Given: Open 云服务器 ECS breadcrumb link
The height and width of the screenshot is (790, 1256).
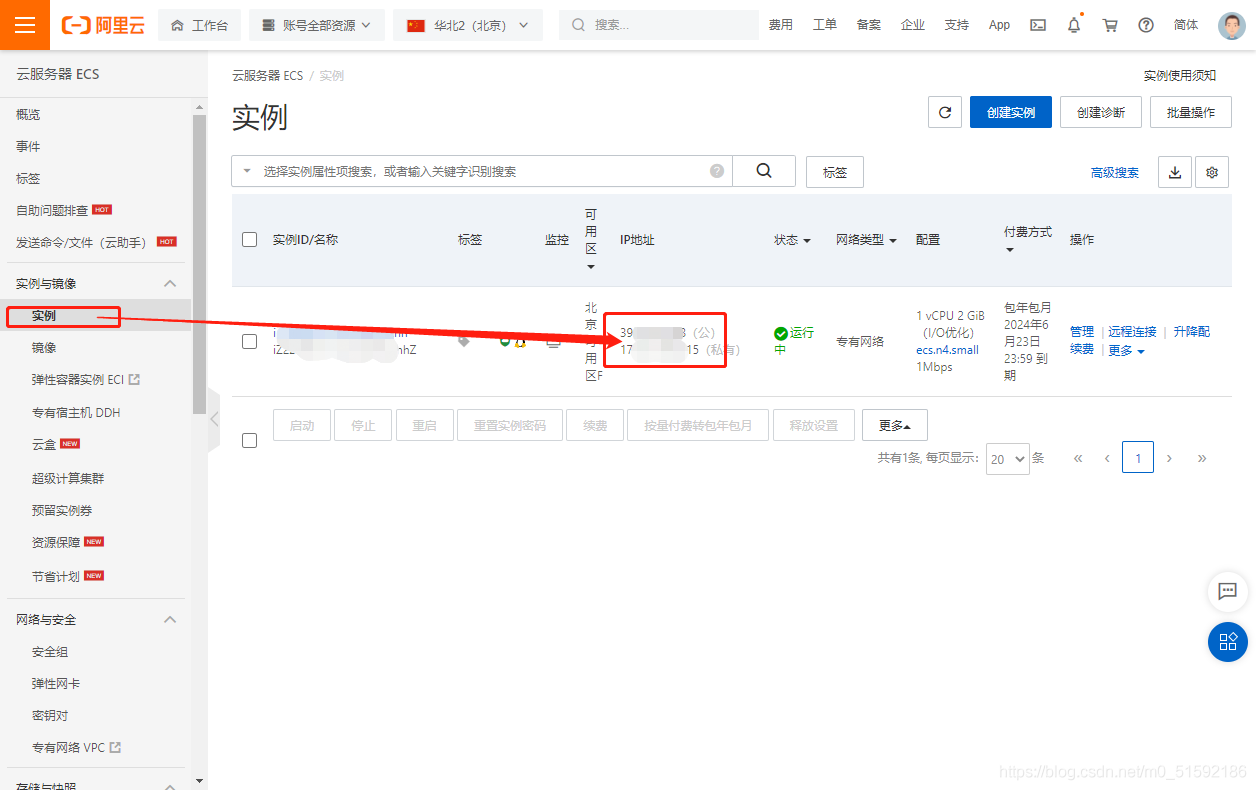Looking at the screenshot, I should click(267, 75).
